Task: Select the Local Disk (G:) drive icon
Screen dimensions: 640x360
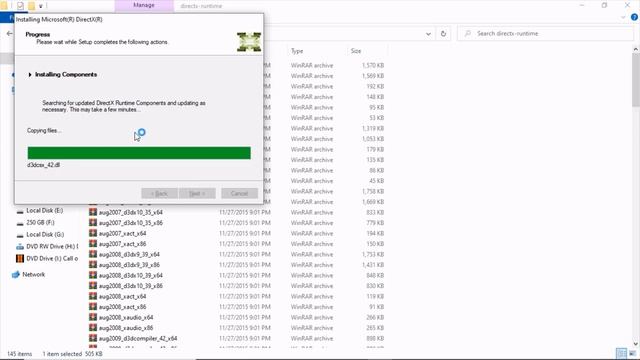Action: (20, 235)
